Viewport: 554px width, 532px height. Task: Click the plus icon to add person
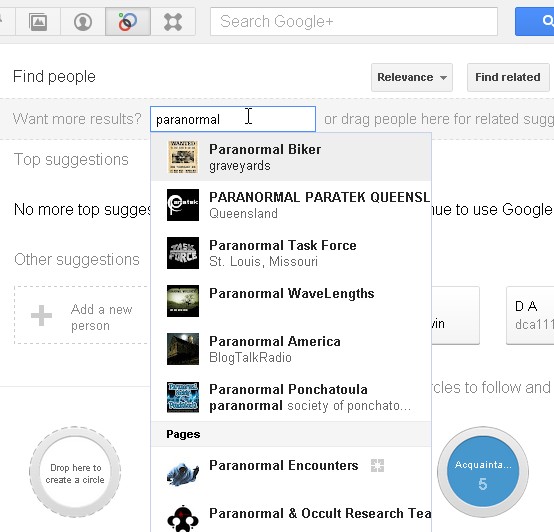click(41, 315)
